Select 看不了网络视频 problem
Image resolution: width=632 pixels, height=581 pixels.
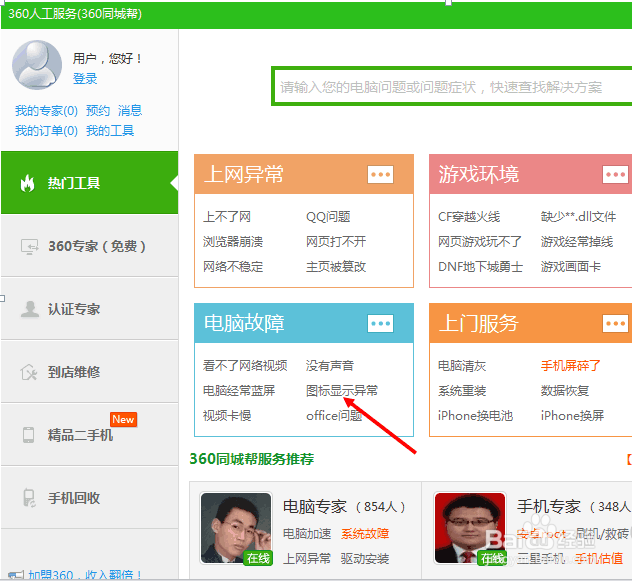(x=245, y=366)
